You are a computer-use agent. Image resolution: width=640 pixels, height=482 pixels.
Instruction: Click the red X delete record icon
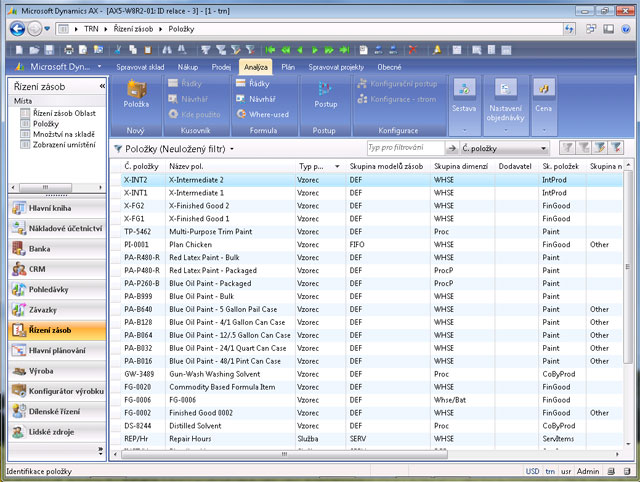(413, 50)
